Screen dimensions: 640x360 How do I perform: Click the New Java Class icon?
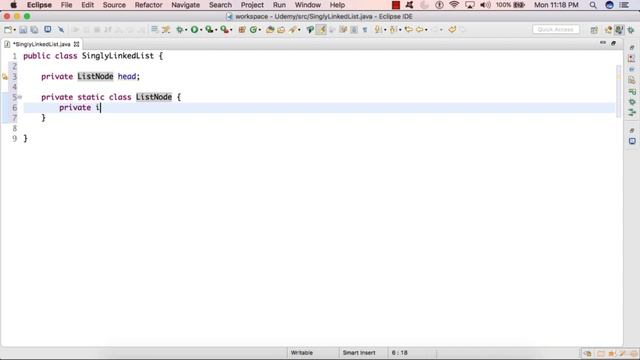(253, 29)
